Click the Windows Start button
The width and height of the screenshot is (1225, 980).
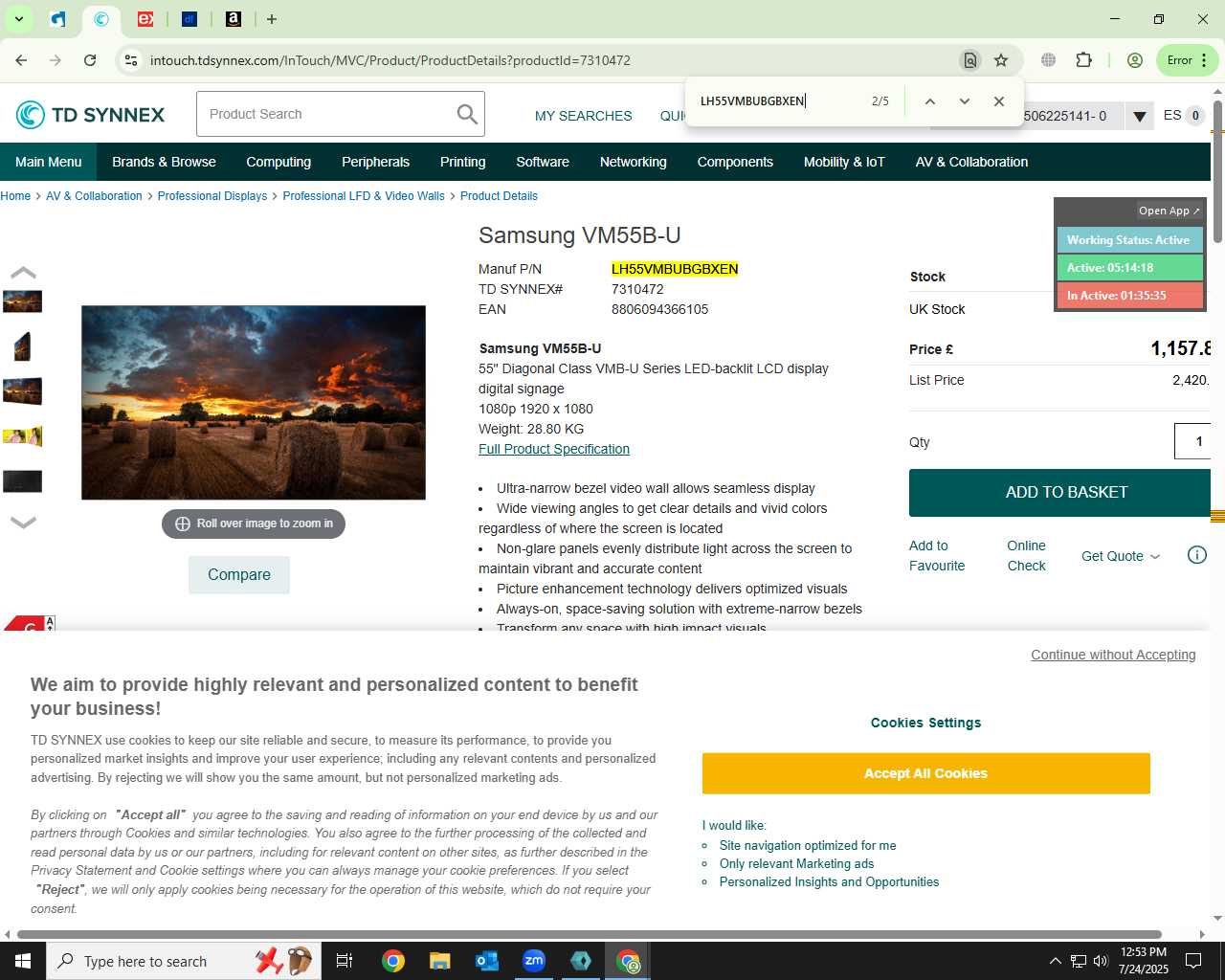click(x=23, y=961)
